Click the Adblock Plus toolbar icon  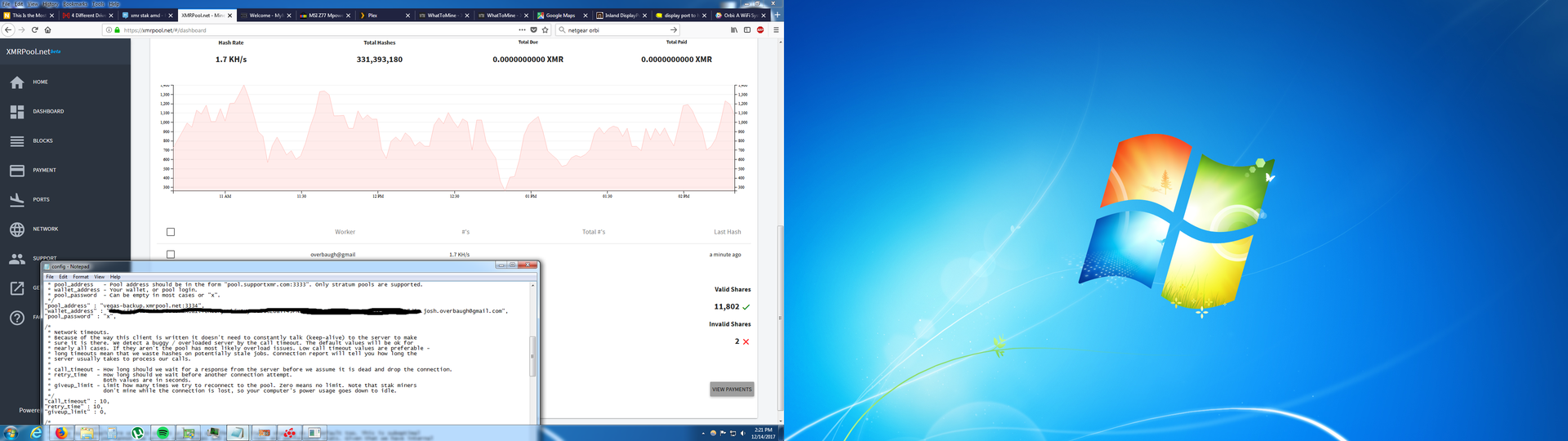click(760, 29)
